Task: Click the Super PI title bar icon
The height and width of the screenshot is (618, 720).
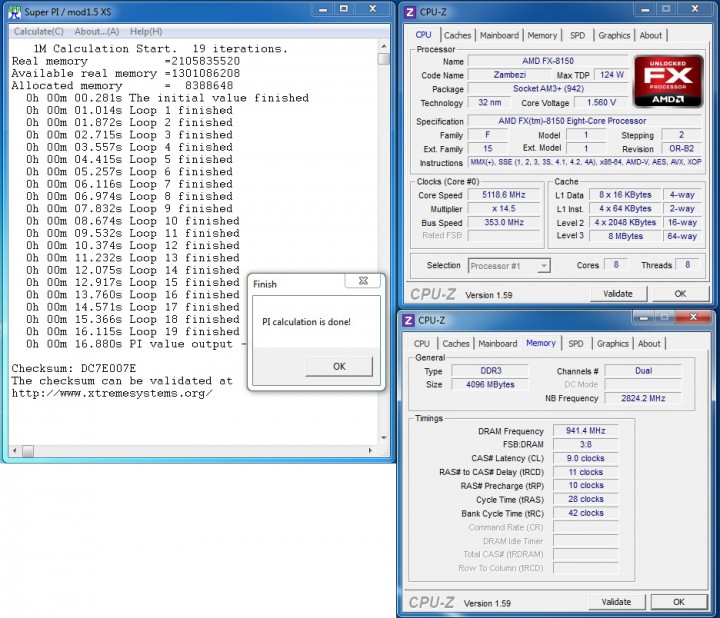Action: pos(14,12)
